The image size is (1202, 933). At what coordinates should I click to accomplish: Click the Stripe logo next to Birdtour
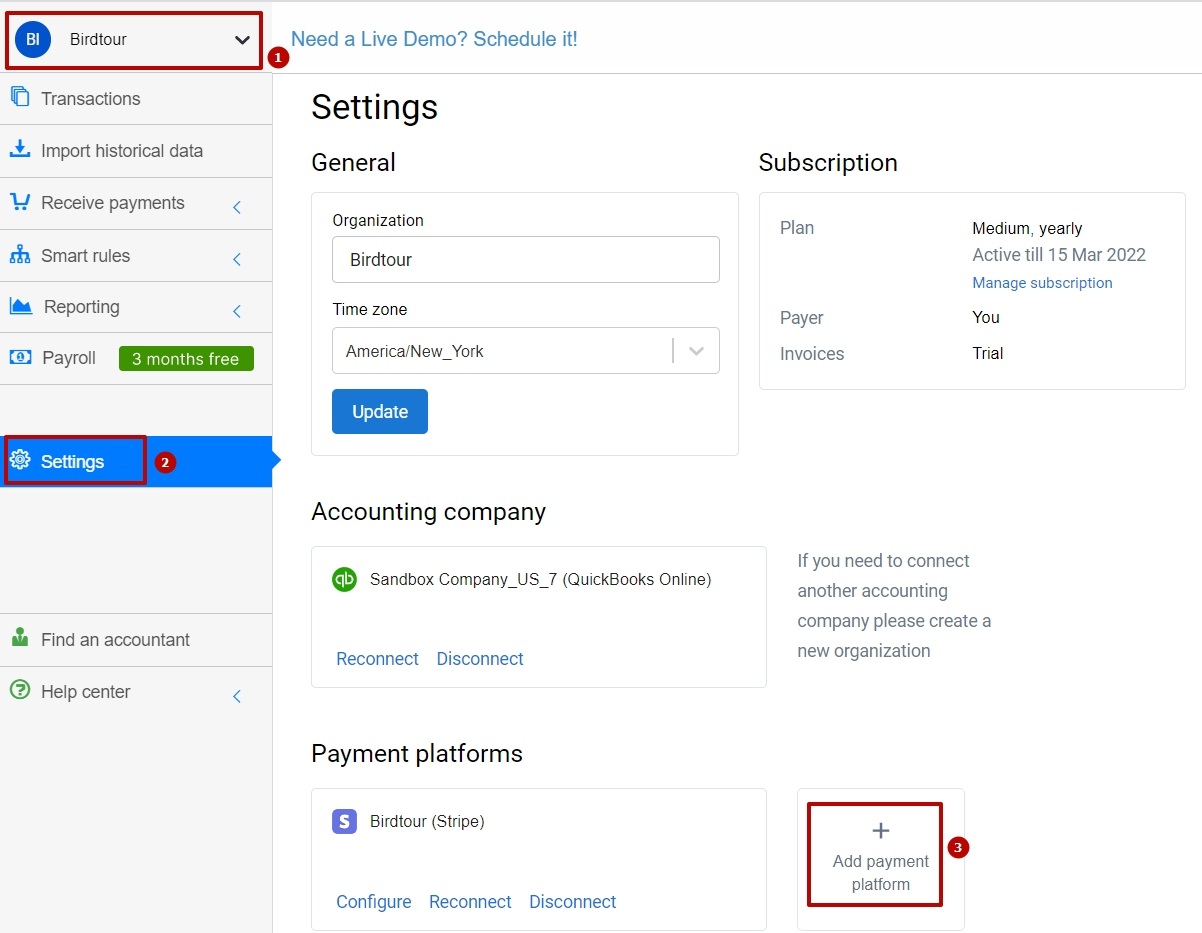point(344,821)
